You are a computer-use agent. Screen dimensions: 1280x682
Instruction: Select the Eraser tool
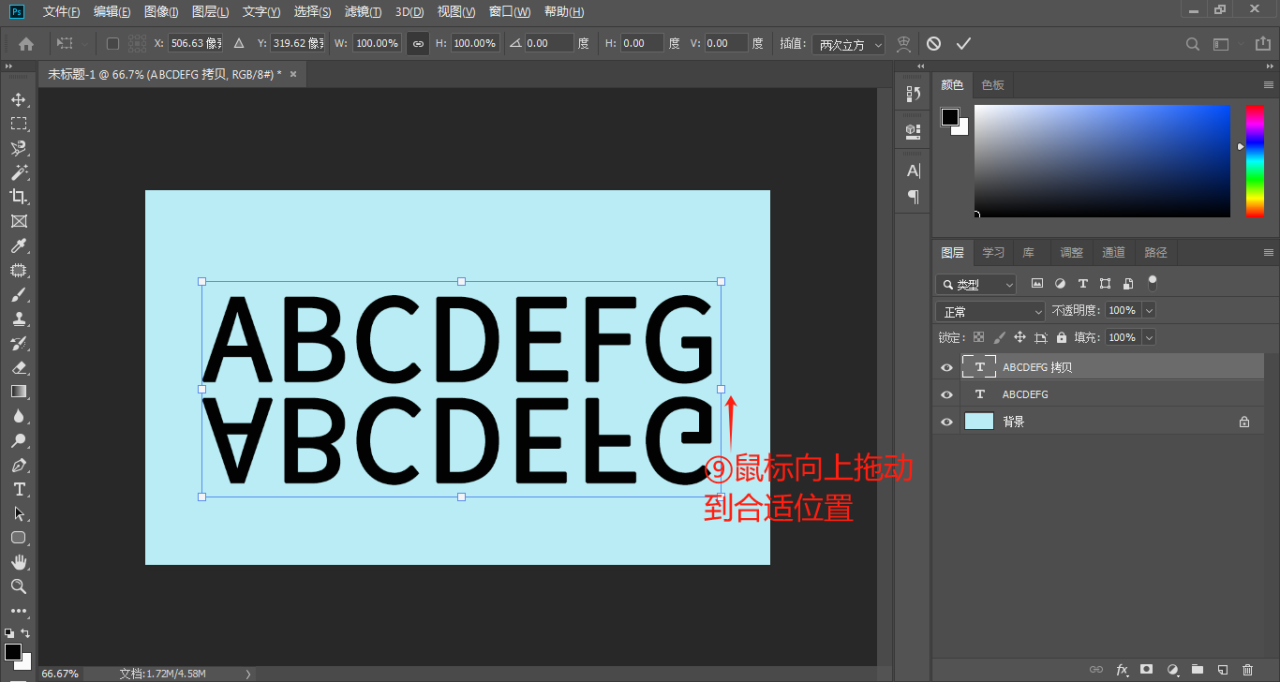pyautogui.click(x=18, y=368)
